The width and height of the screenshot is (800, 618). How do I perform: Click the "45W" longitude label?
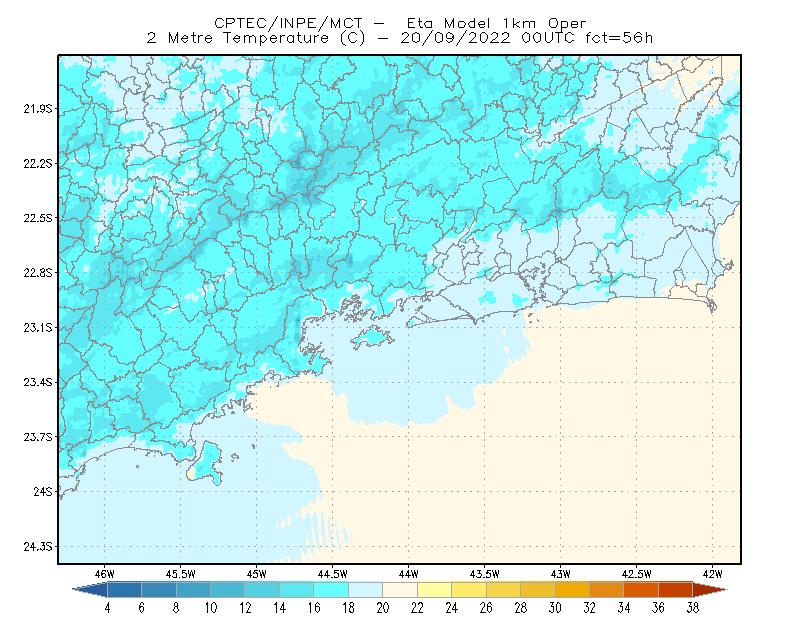pyautogui.click(x=257, y=574)
